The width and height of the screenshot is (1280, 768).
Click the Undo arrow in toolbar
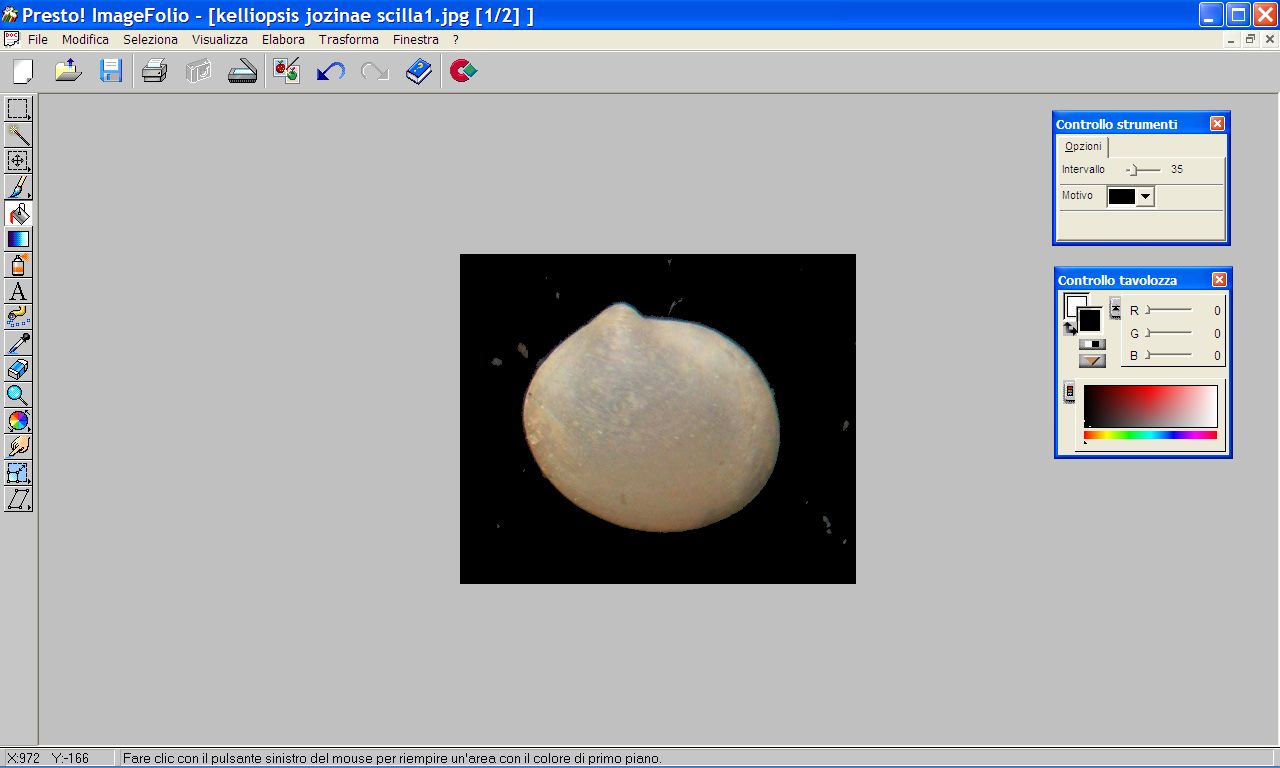(330, 72)
